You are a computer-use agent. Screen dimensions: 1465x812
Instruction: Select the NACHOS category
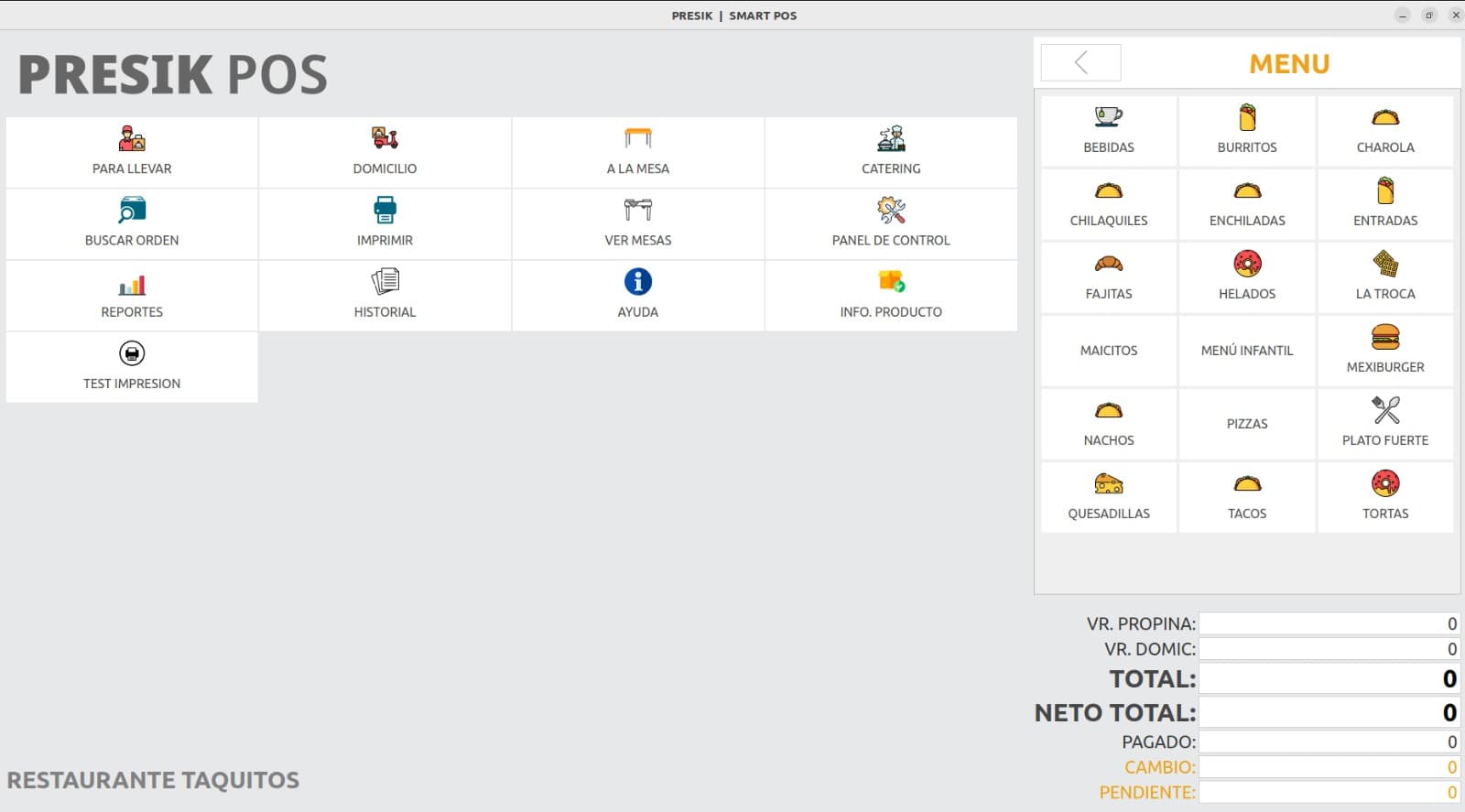click(1109, 424)
